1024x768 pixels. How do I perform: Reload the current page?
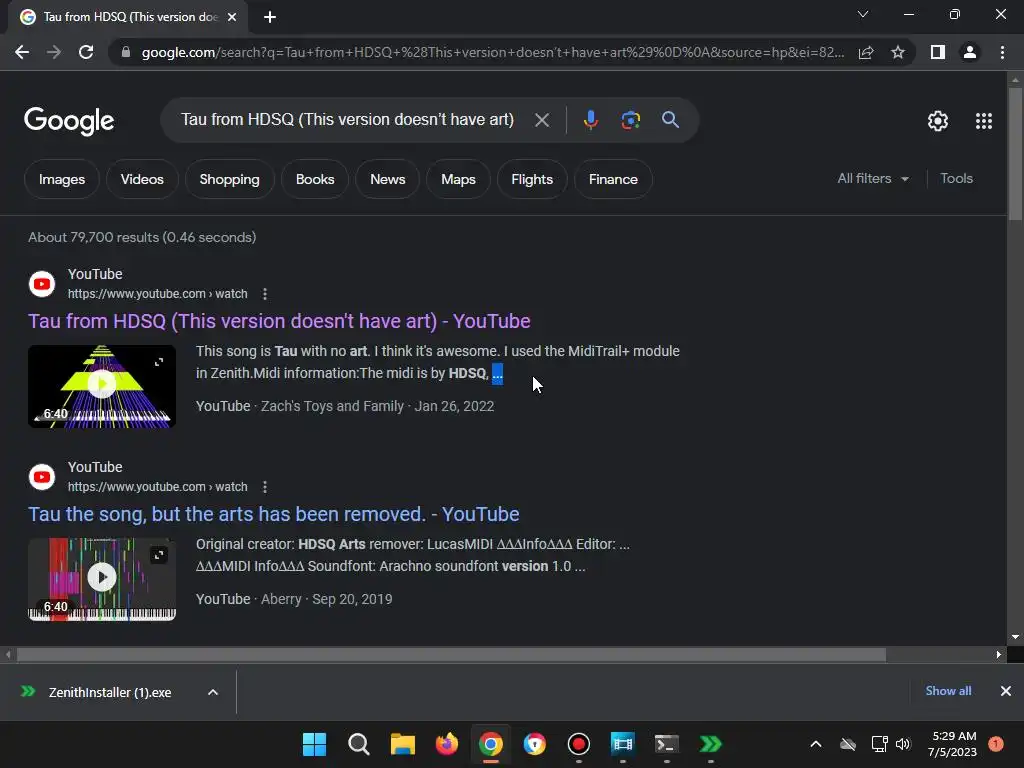(x=86, y=52)
